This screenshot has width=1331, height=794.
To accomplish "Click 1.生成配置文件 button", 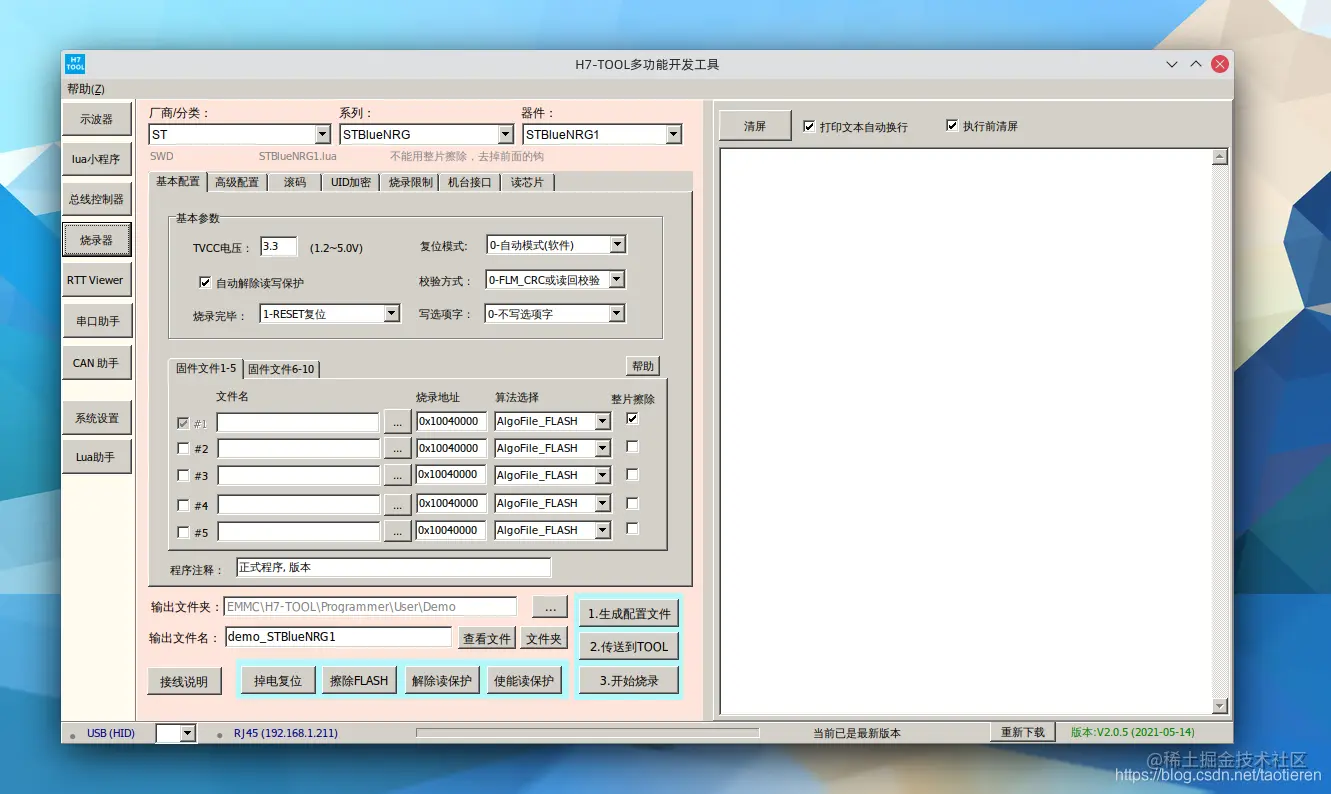I will pos(629,613).
